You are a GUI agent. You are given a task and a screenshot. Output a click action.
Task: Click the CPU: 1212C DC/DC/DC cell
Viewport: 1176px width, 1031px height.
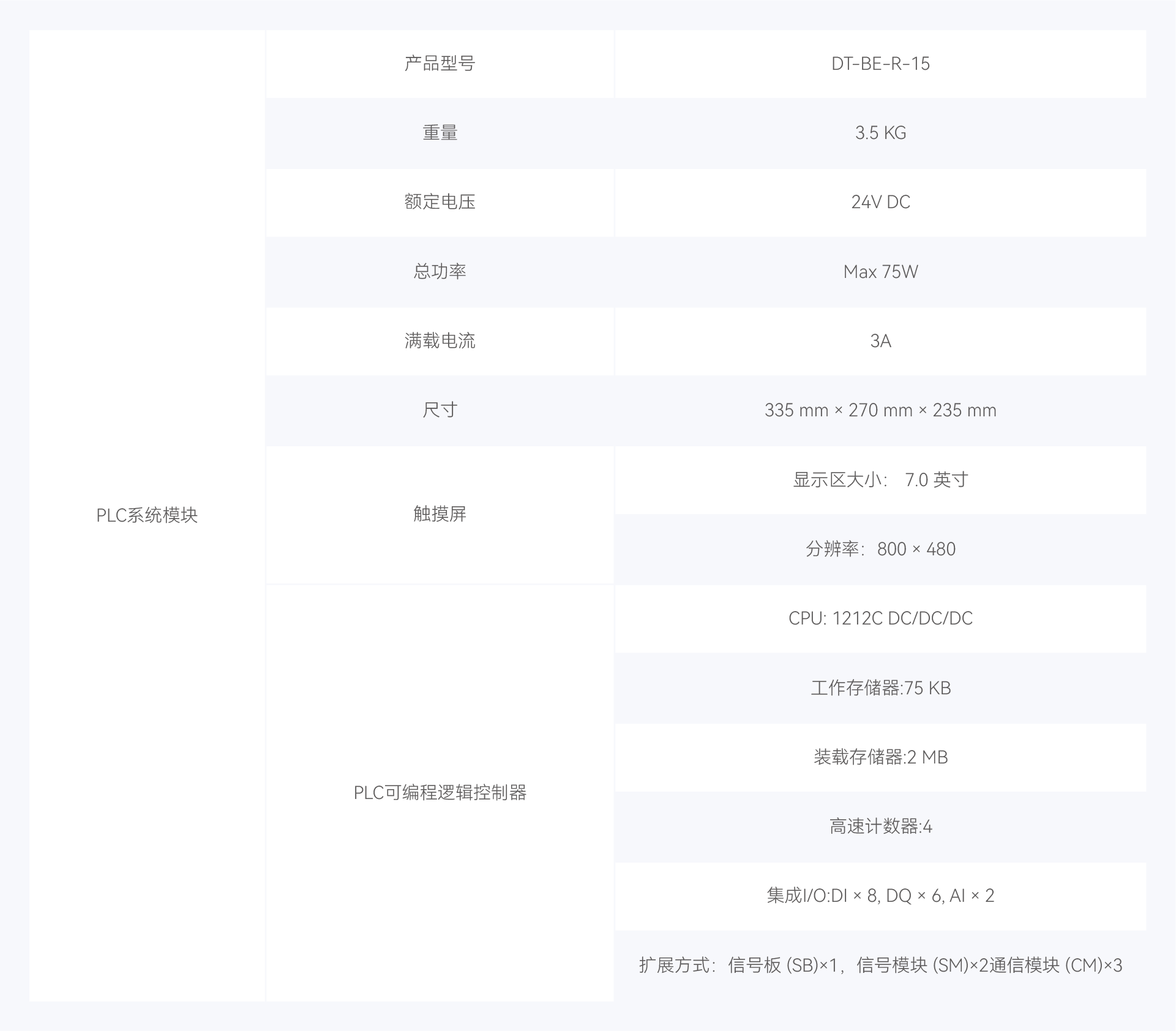tap(880, 618)
